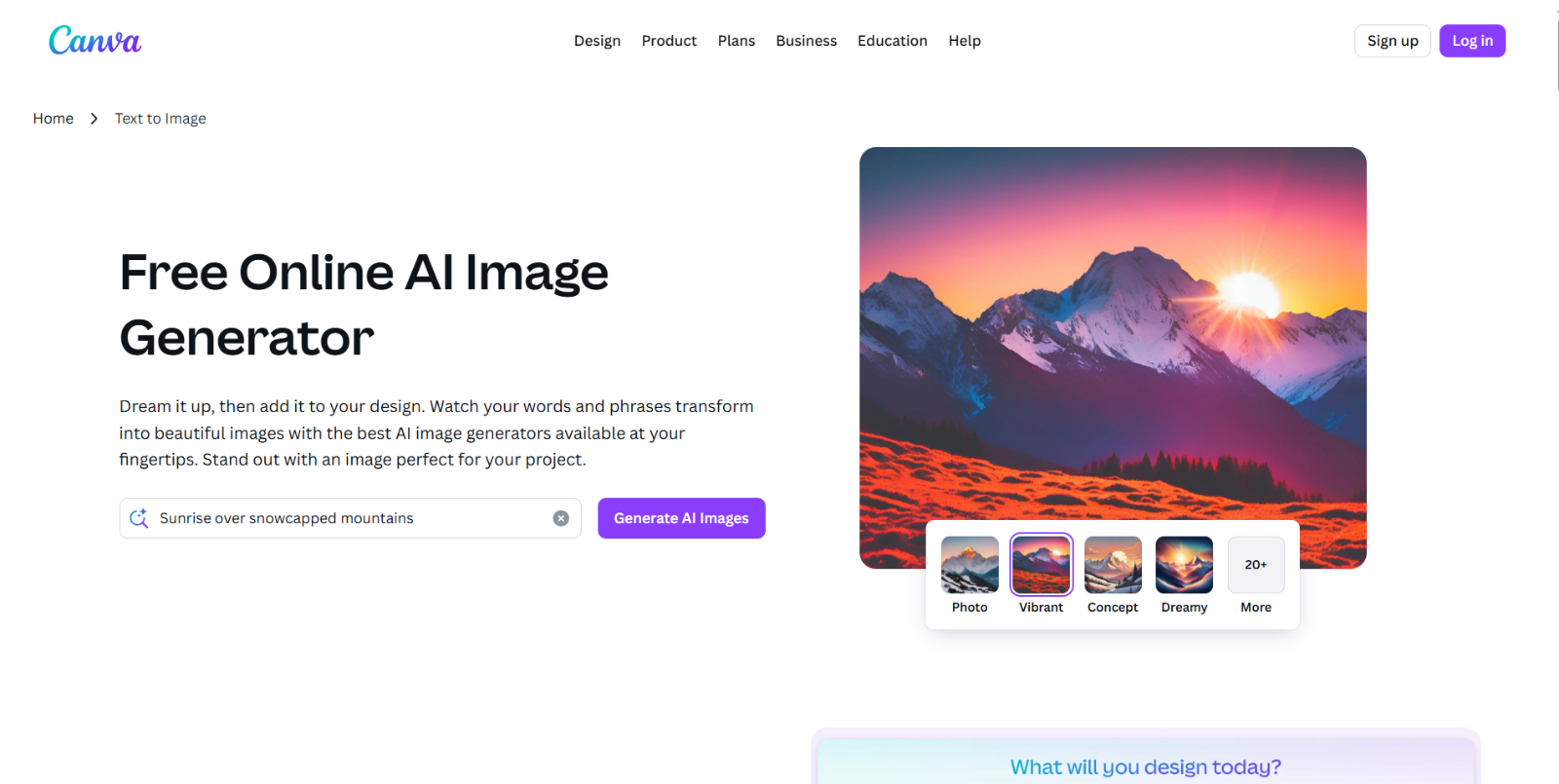Choose the Concept style thumbnail
The width and height of the screenshot is (1559, 784).
[1113, 565]
